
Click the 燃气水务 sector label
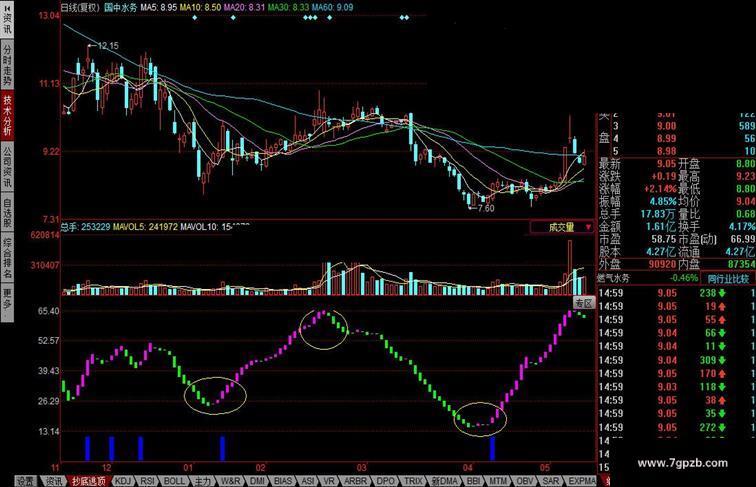coord(613,278)
